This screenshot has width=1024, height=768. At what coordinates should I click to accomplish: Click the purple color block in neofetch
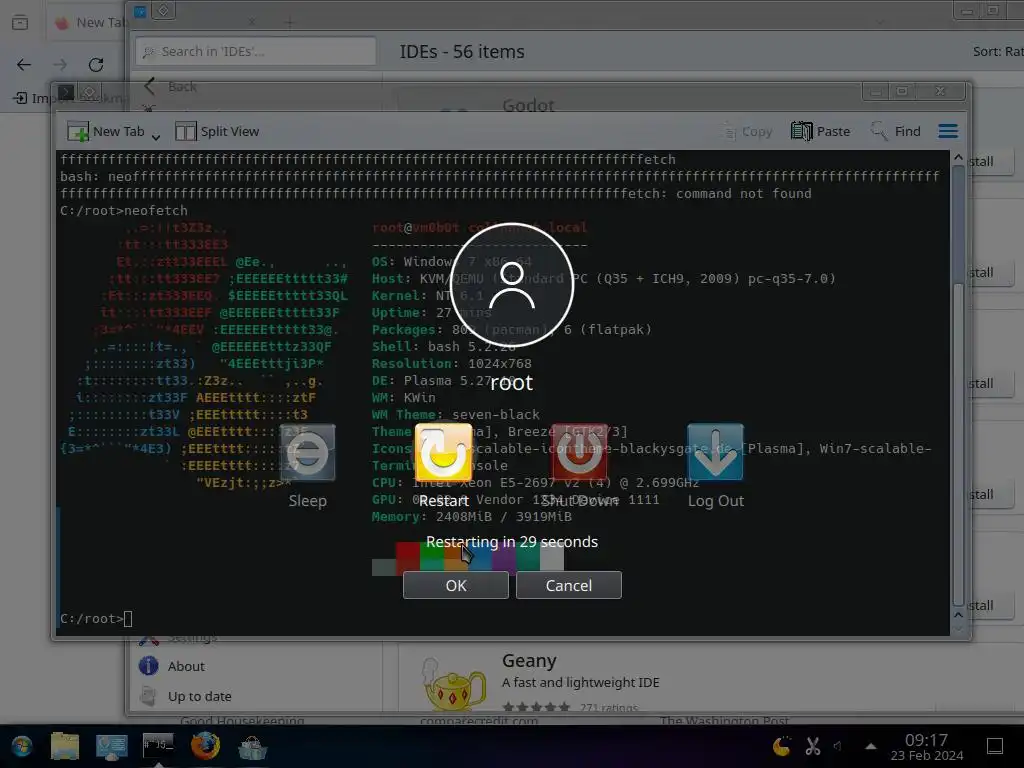coord(504,557)
